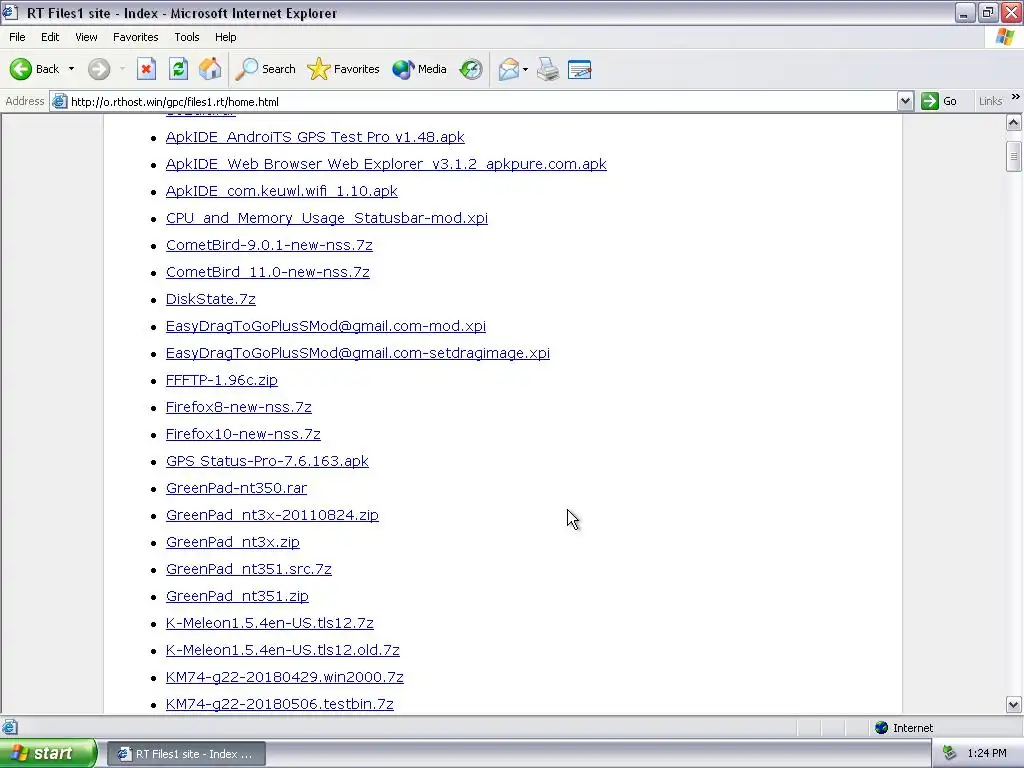Viewport: 1024px width, 768px height.
Task: Open GPS Status-Pro-7.6.163.apk link
Action: [x=267, y=461]
